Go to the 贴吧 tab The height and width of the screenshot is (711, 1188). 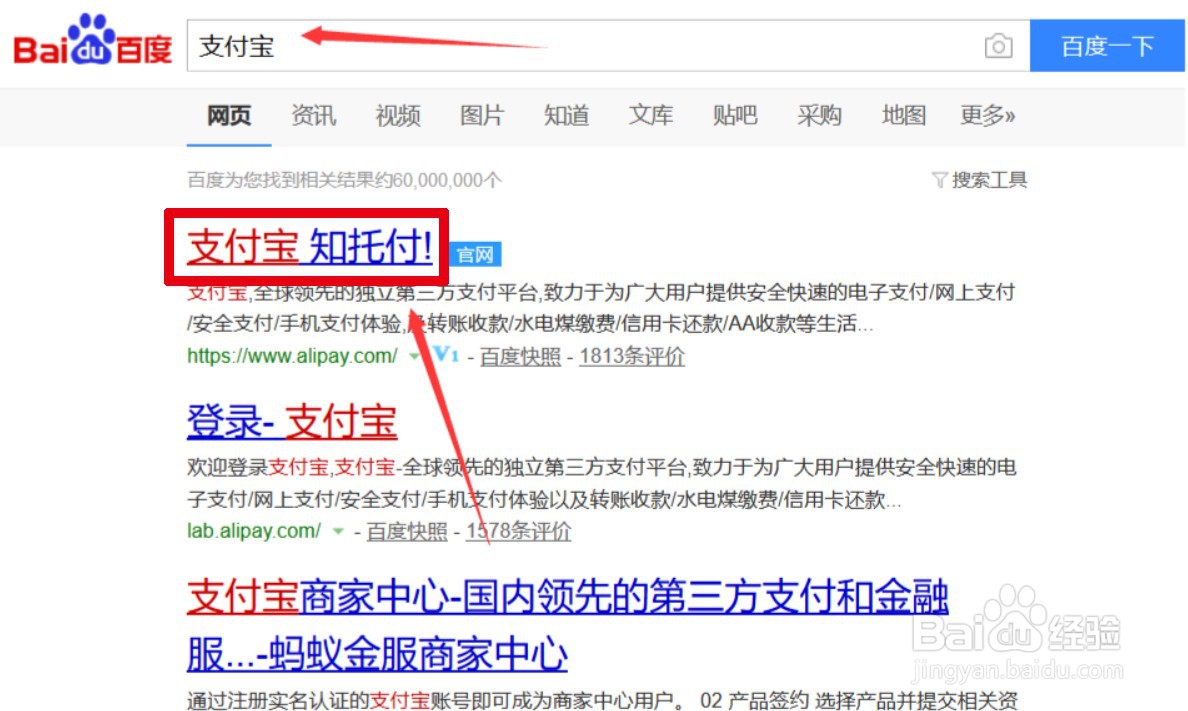click(x=735, y=115)
